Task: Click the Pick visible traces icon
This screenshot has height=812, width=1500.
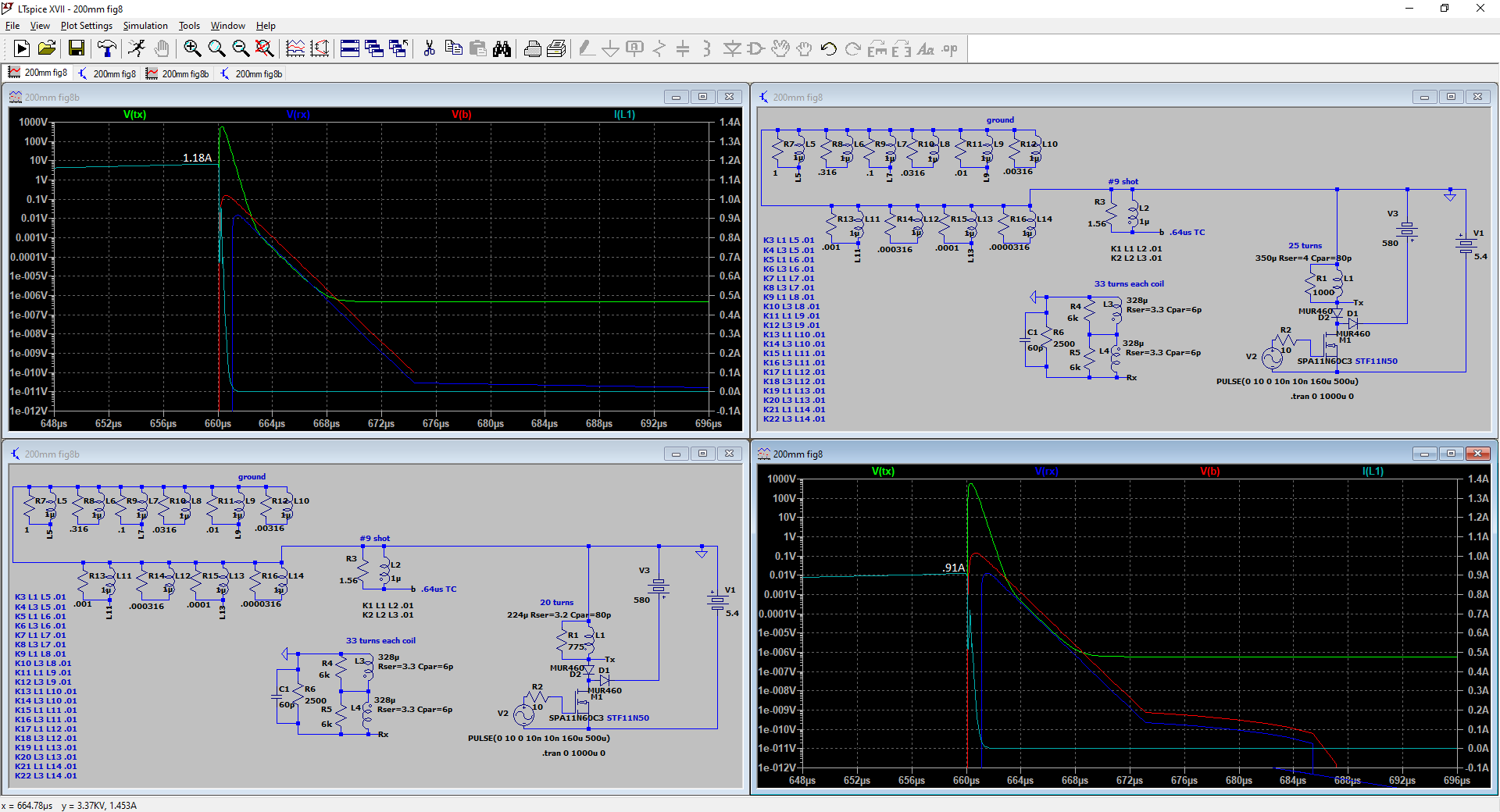Action: point(295,49)
